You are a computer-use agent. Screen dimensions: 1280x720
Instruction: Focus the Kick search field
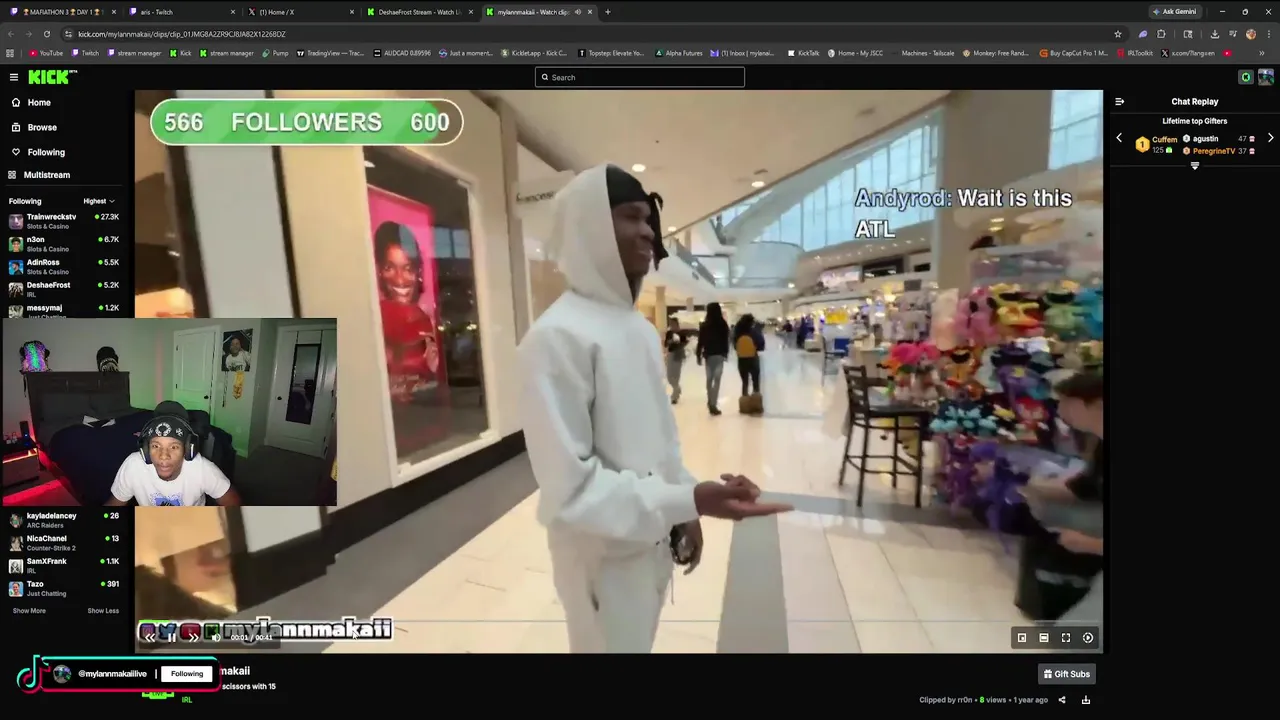tap(640, 77)
